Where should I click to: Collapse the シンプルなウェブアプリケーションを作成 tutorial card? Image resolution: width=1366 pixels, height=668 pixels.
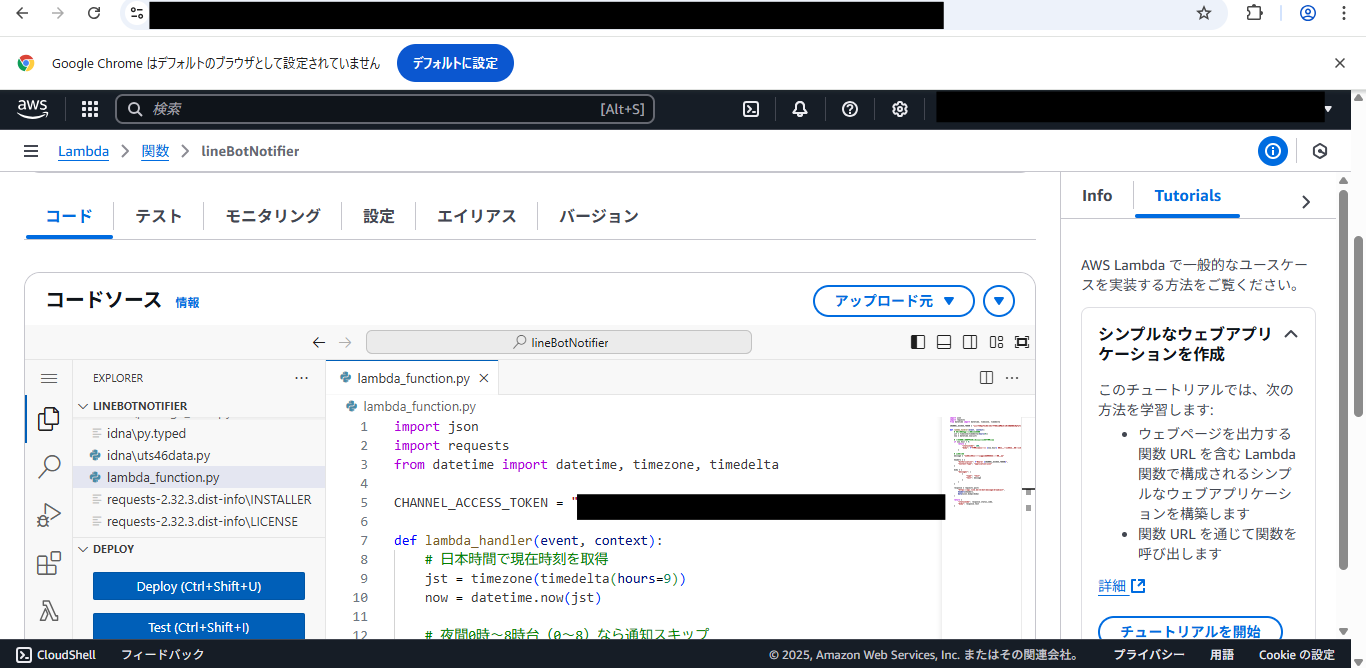tap(1291, 334)
